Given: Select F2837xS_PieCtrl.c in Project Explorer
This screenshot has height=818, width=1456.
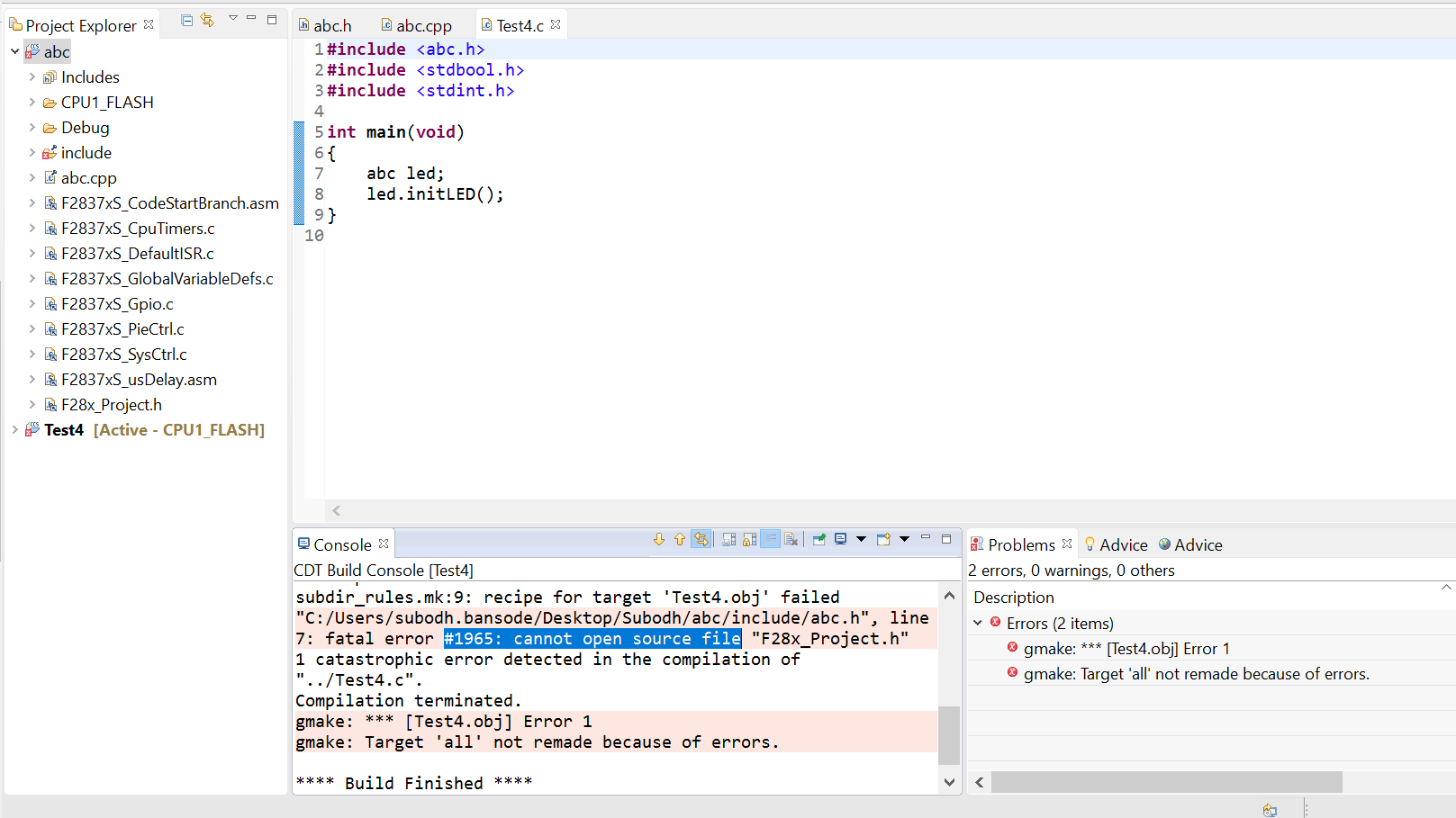Looking at the screenshot, I should click(x=122, y=328).
